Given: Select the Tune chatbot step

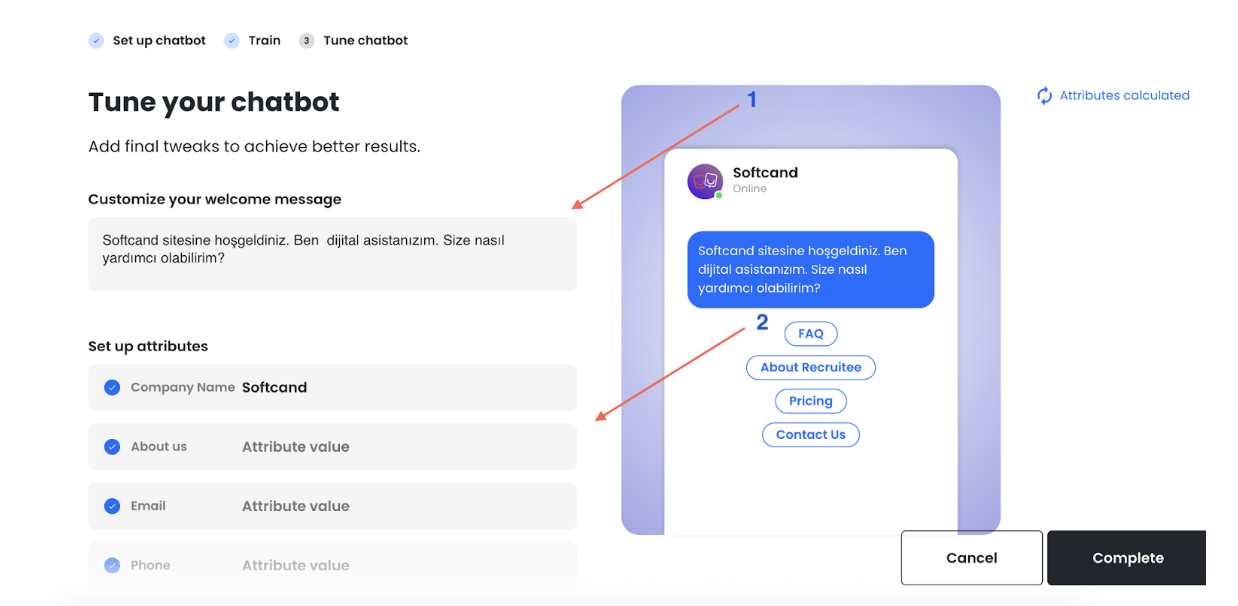Looking at the screenshot, I should 366,41.
